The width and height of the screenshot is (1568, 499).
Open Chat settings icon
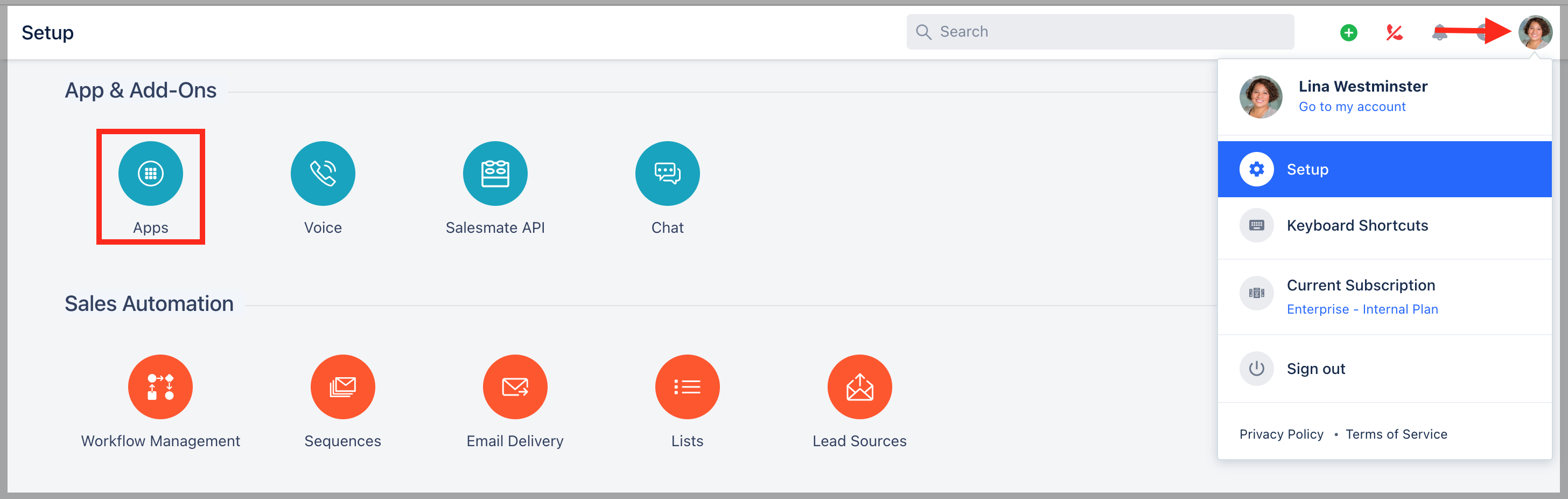click(667, 174)
